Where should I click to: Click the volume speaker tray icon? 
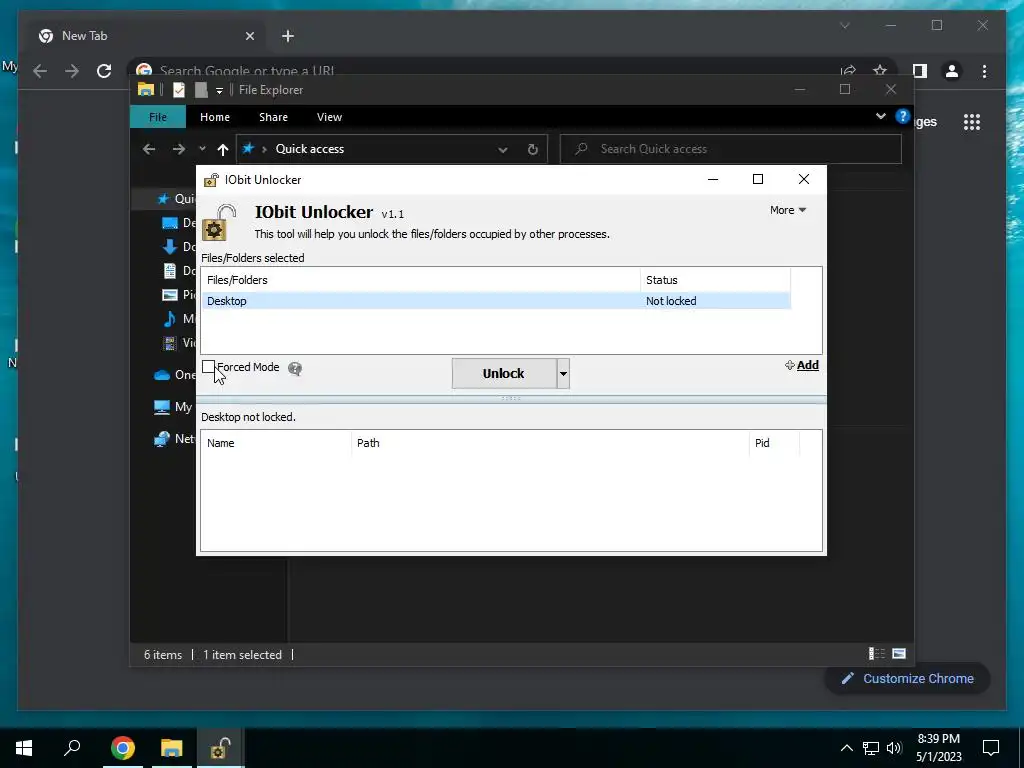(x=894, y=748)
